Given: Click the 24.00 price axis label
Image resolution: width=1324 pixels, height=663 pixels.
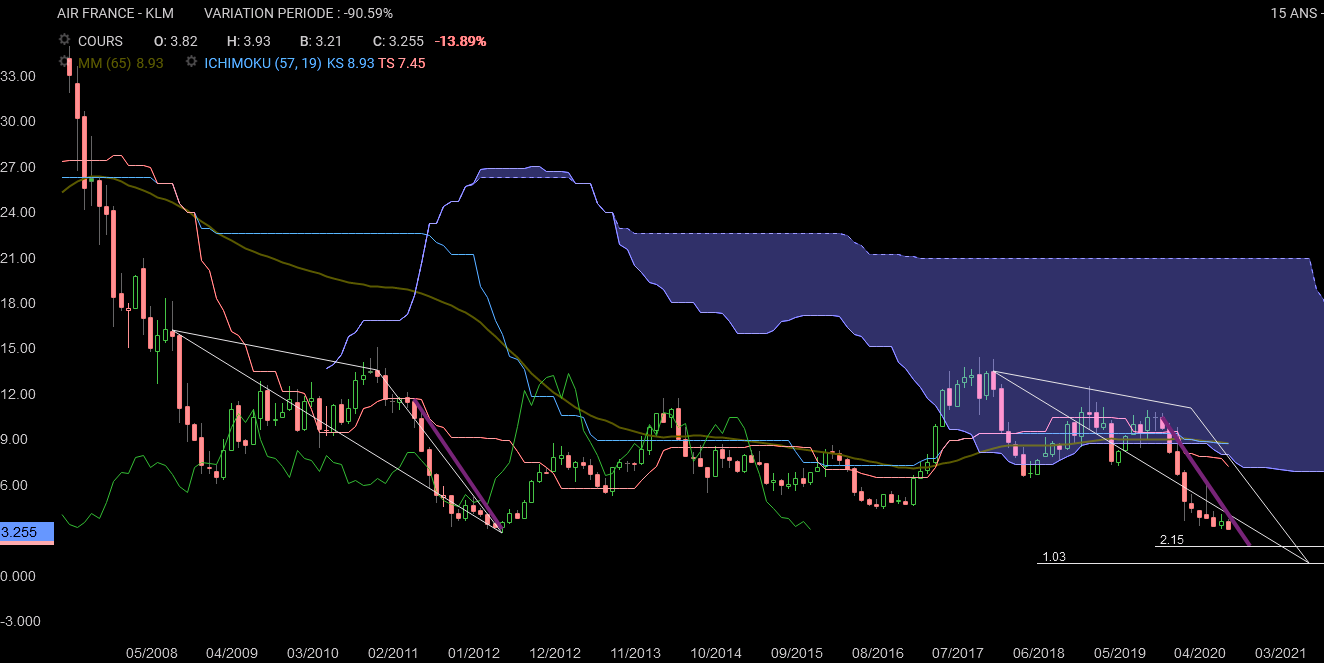Looking at the screenshot, I should [x=20, y=212].
